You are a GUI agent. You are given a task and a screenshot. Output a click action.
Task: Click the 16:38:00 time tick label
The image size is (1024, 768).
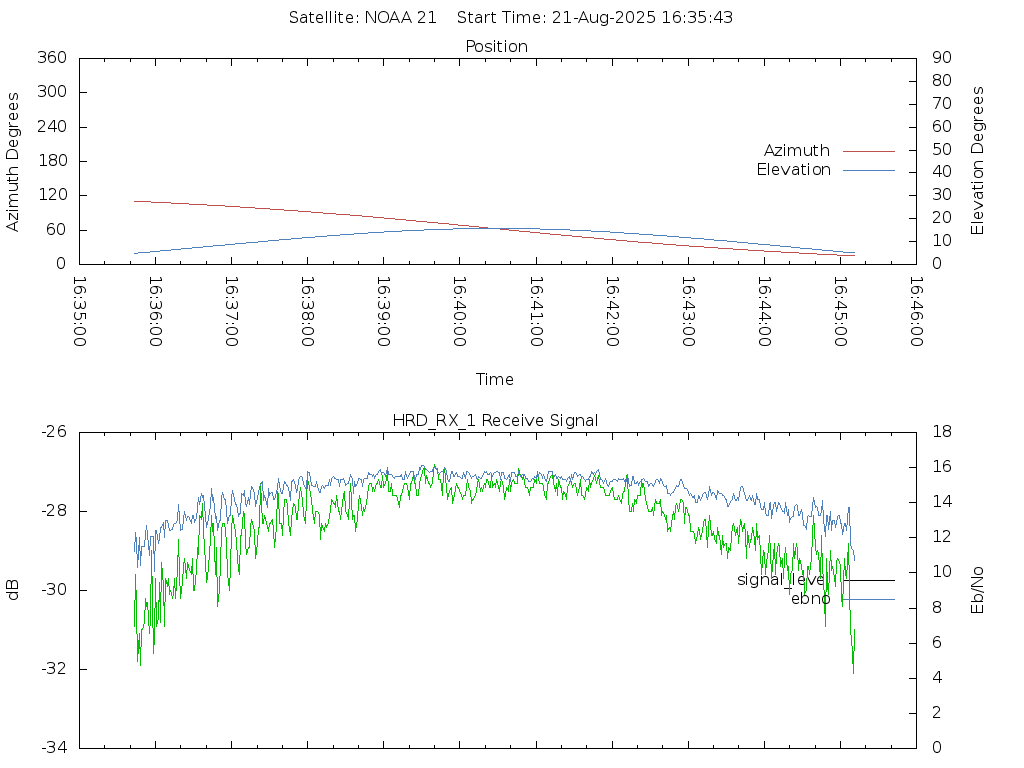coord(308,312)
